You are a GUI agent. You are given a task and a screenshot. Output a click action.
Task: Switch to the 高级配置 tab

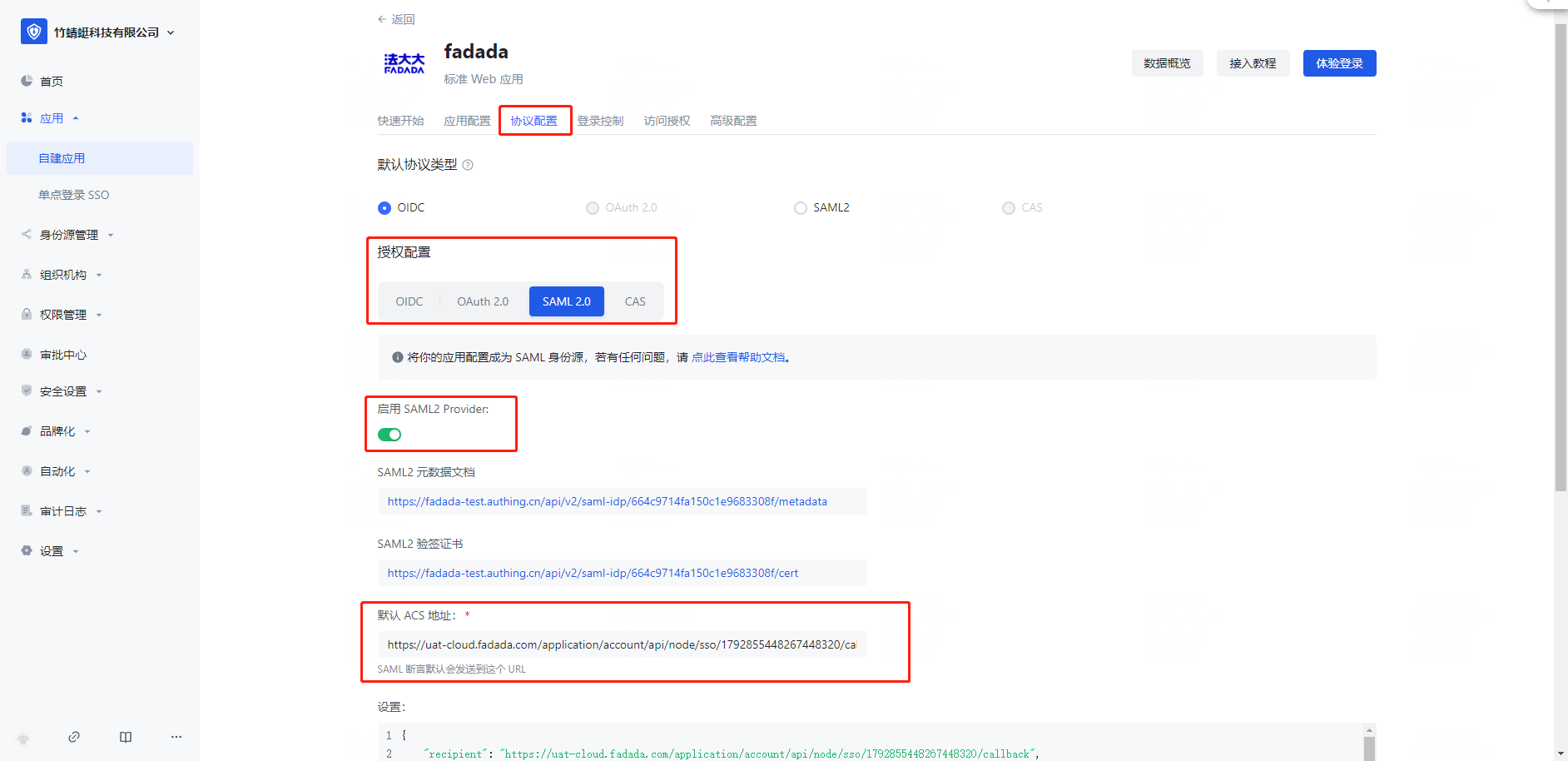point(734,121)
